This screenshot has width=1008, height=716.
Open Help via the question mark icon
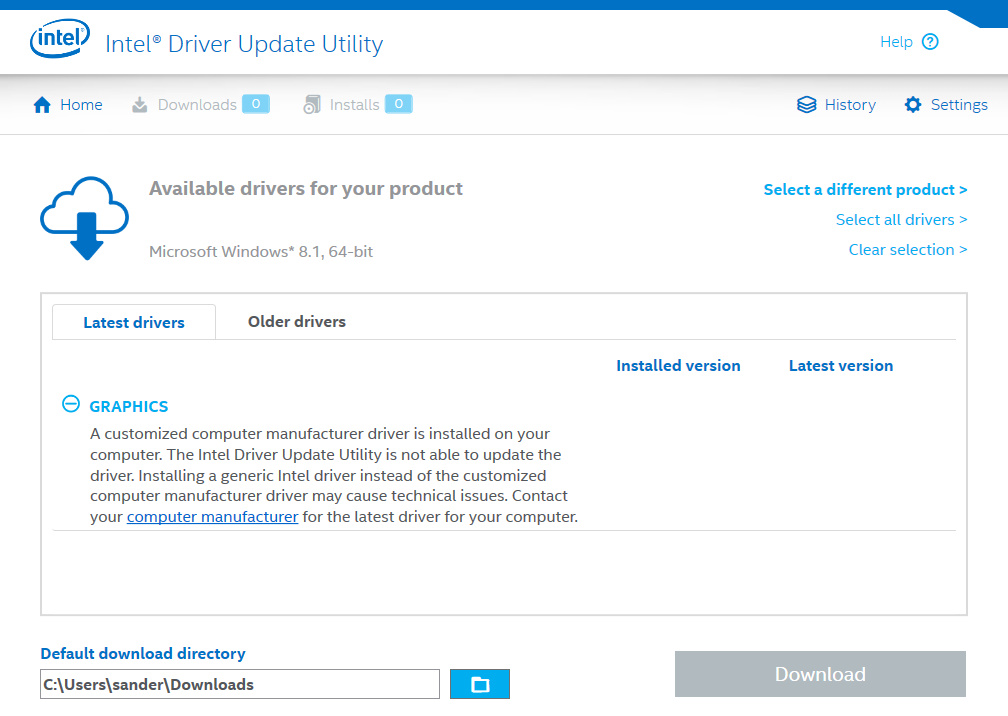[930, 42]
